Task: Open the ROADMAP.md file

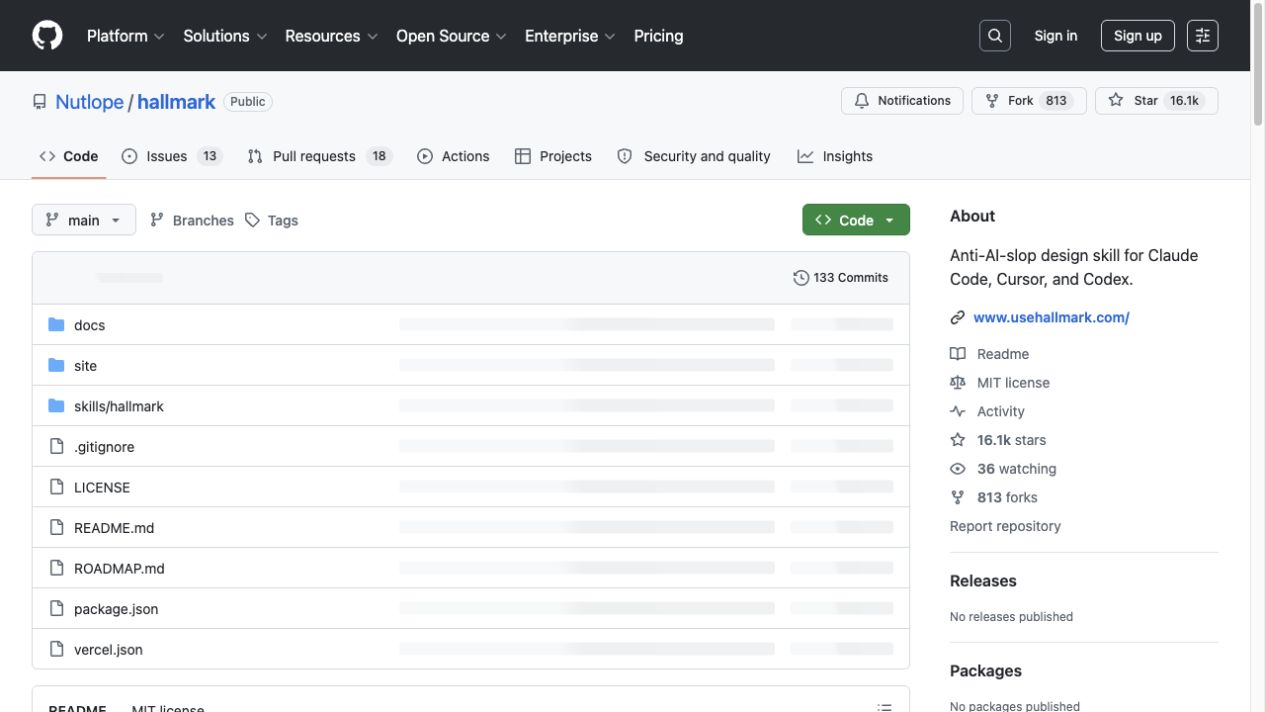Action: click(119, 568)
